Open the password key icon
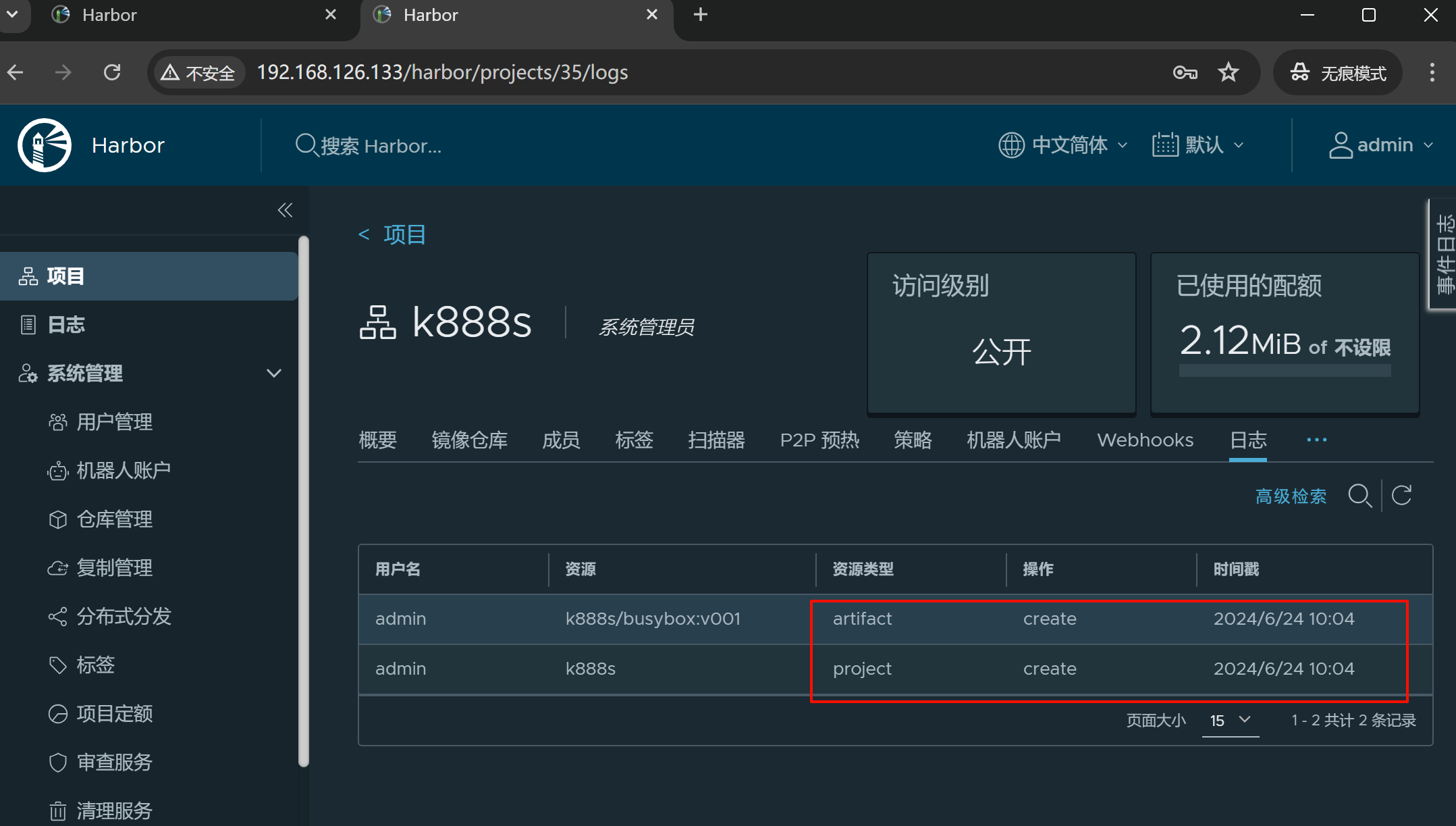Screen dimensions: 1456x826 pos(1185,72)
